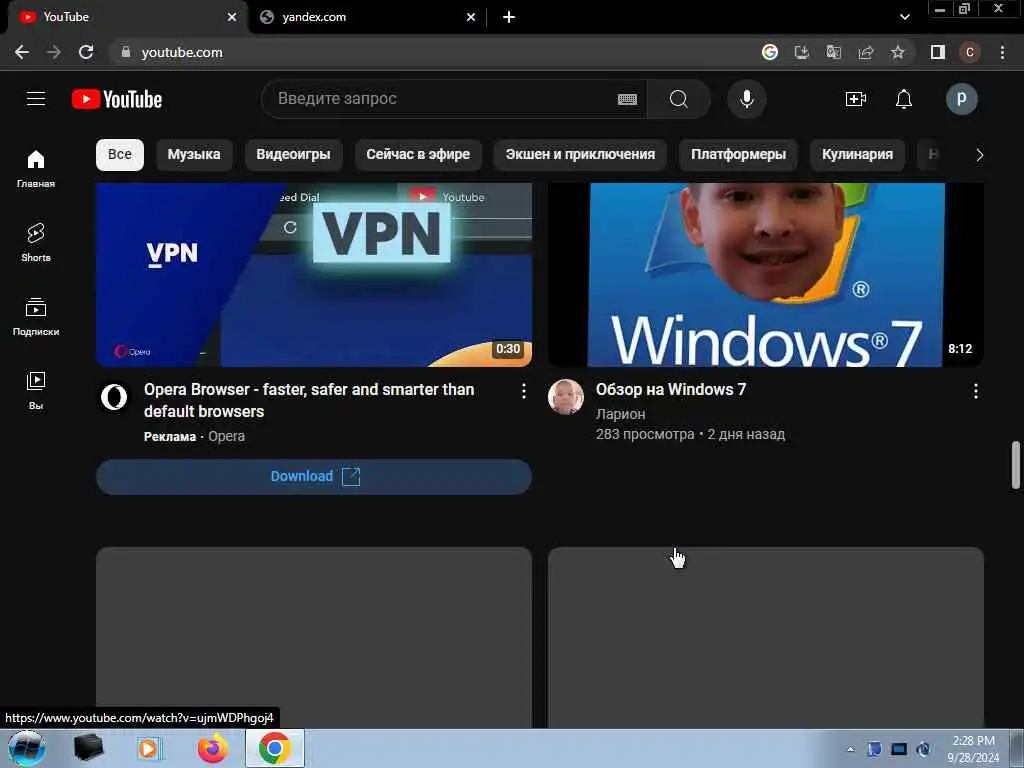Image resolution: width=1024 pixels, height=768 pixels.
Task: Click the Google account icon in address bar
Action: [x=770, y=52]
